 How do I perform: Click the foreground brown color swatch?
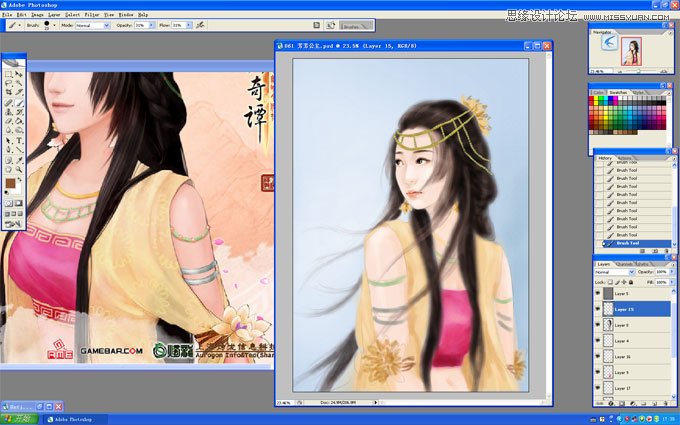(10, 183)
